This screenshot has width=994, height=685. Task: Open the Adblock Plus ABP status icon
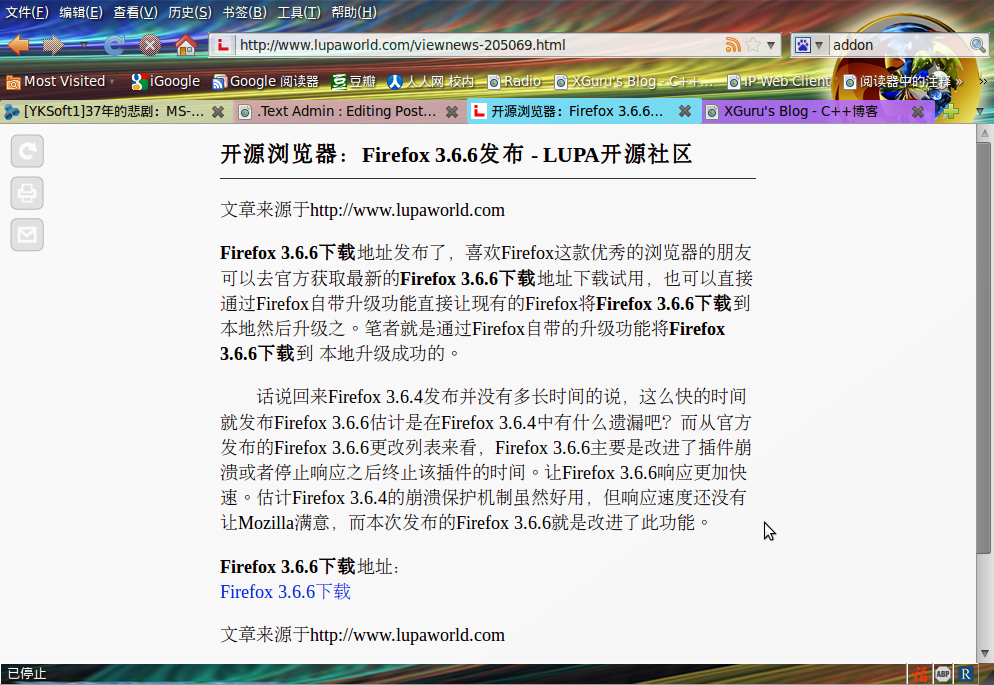[x=943, y=674]
